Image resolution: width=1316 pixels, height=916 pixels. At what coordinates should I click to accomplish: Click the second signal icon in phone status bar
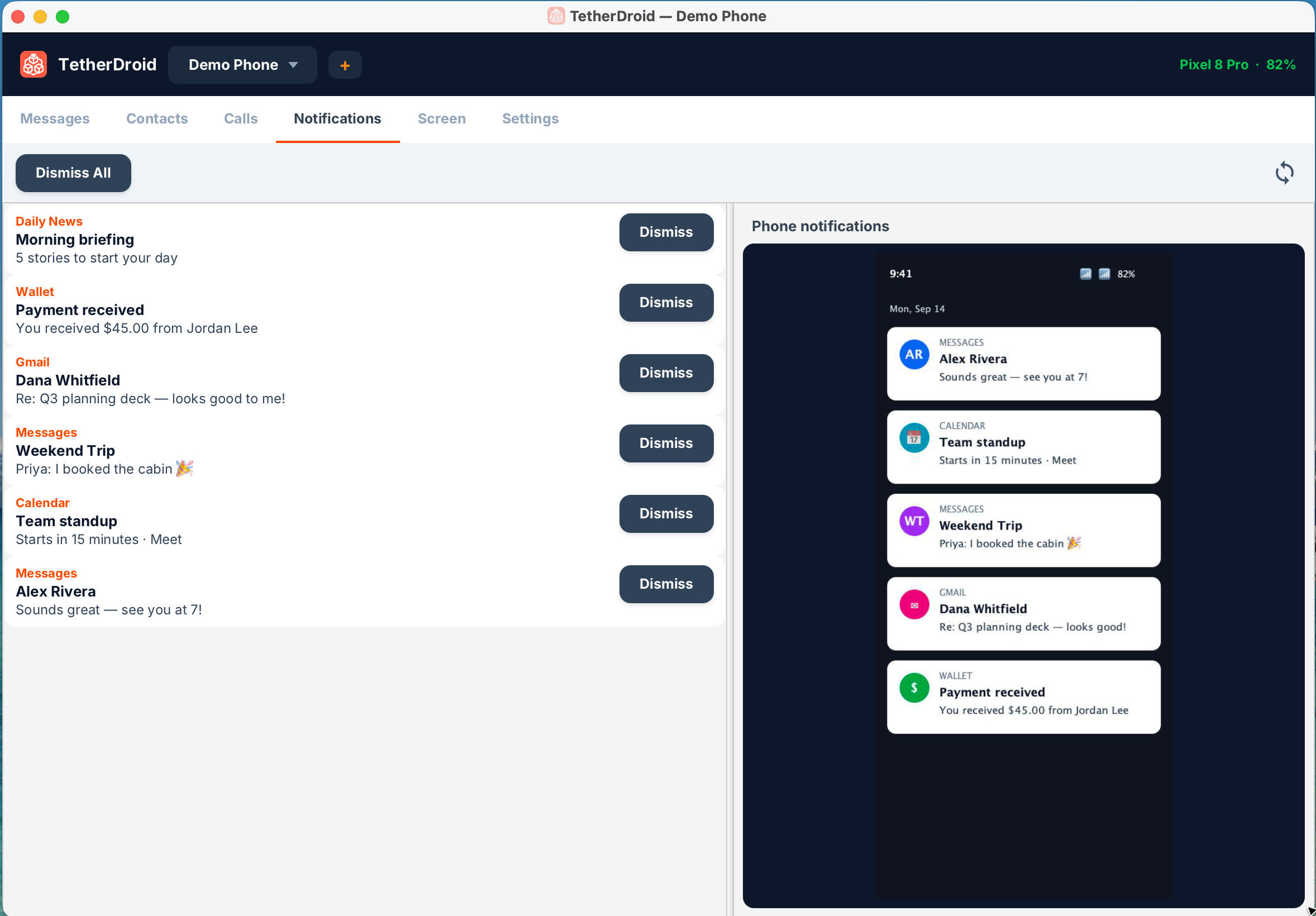point(1104,274)
